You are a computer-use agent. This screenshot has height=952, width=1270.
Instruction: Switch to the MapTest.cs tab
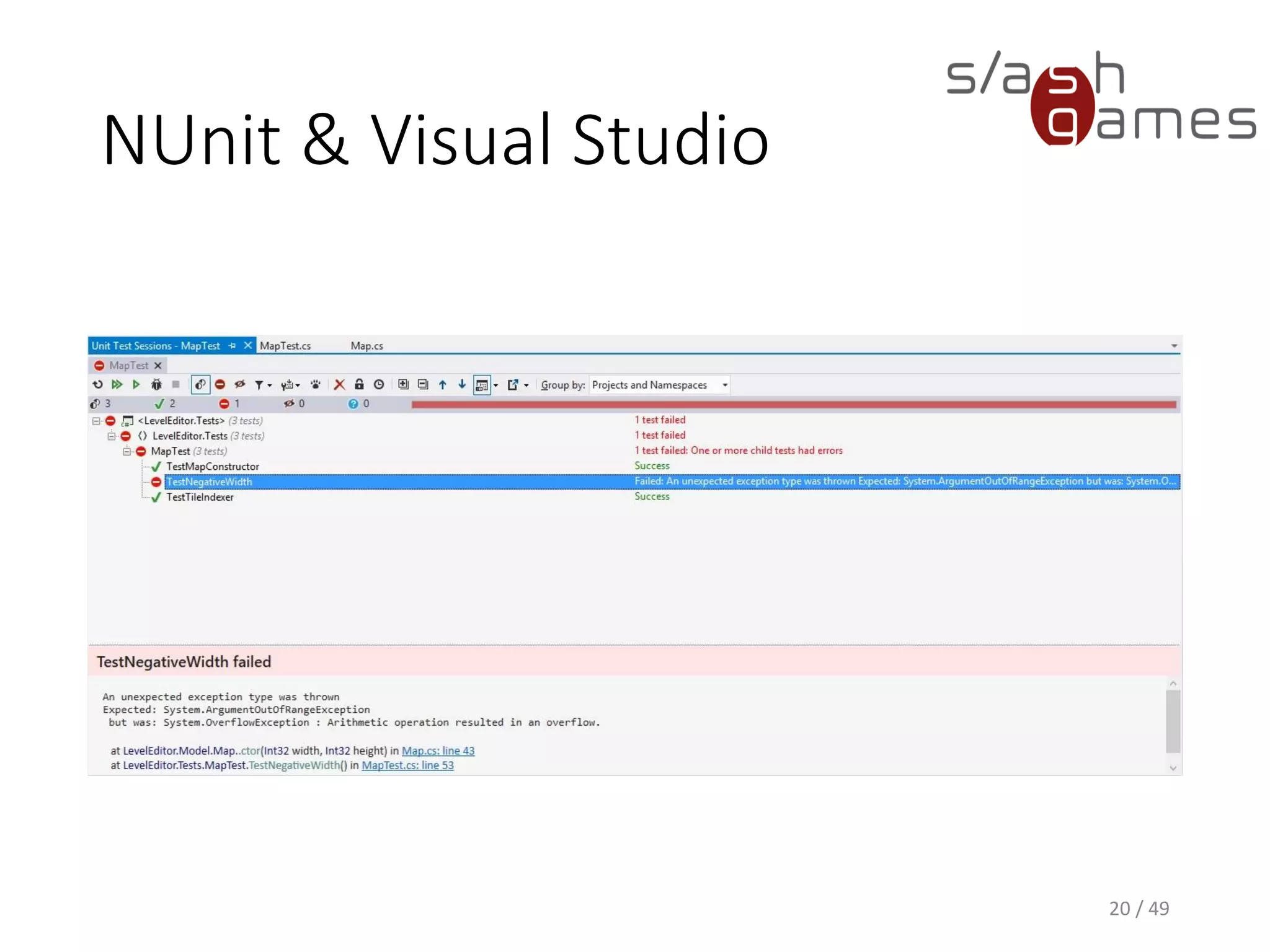click(285, 346)
